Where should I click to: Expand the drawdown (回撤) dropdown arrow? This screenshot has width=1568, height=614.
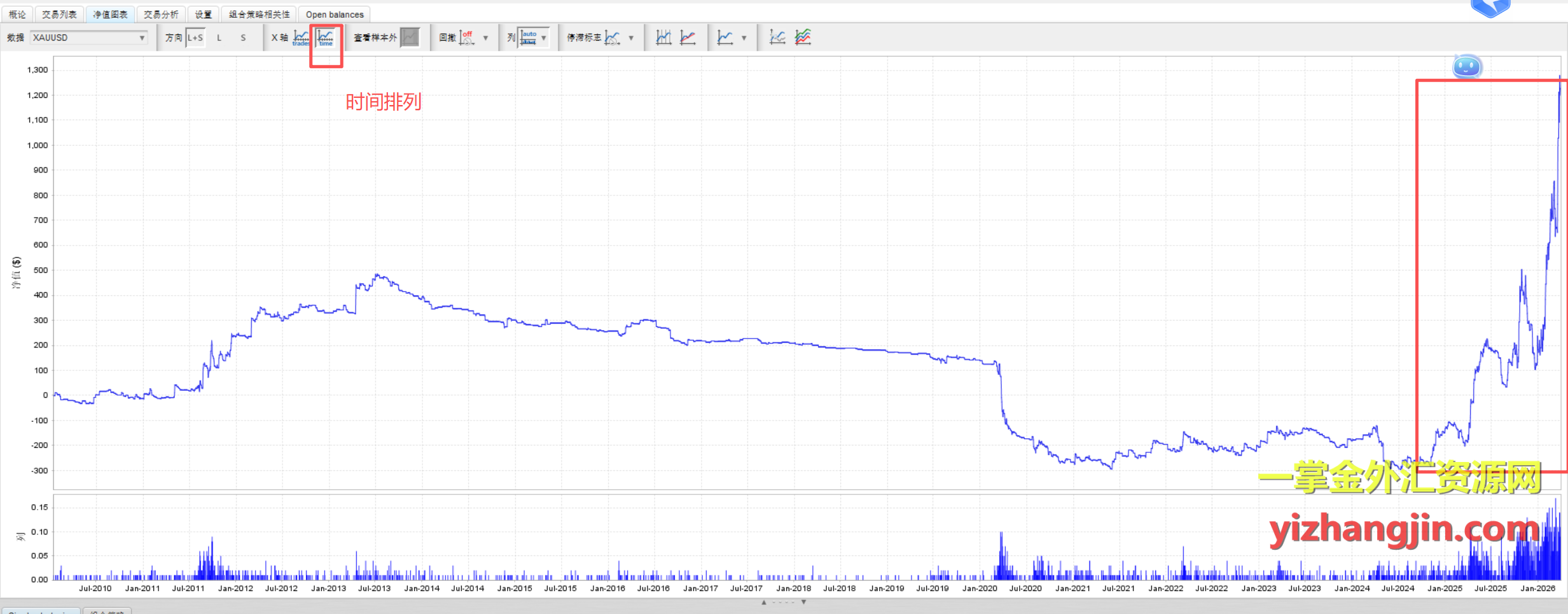(485, 38)
